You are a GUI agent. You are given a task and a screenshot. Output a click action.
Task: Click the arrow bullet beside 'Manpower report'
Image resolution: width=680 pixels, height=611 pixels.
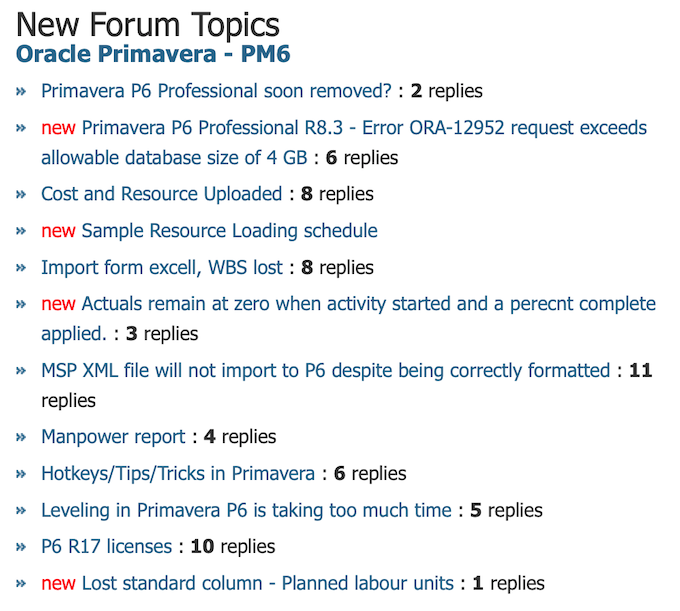(21, 437)
